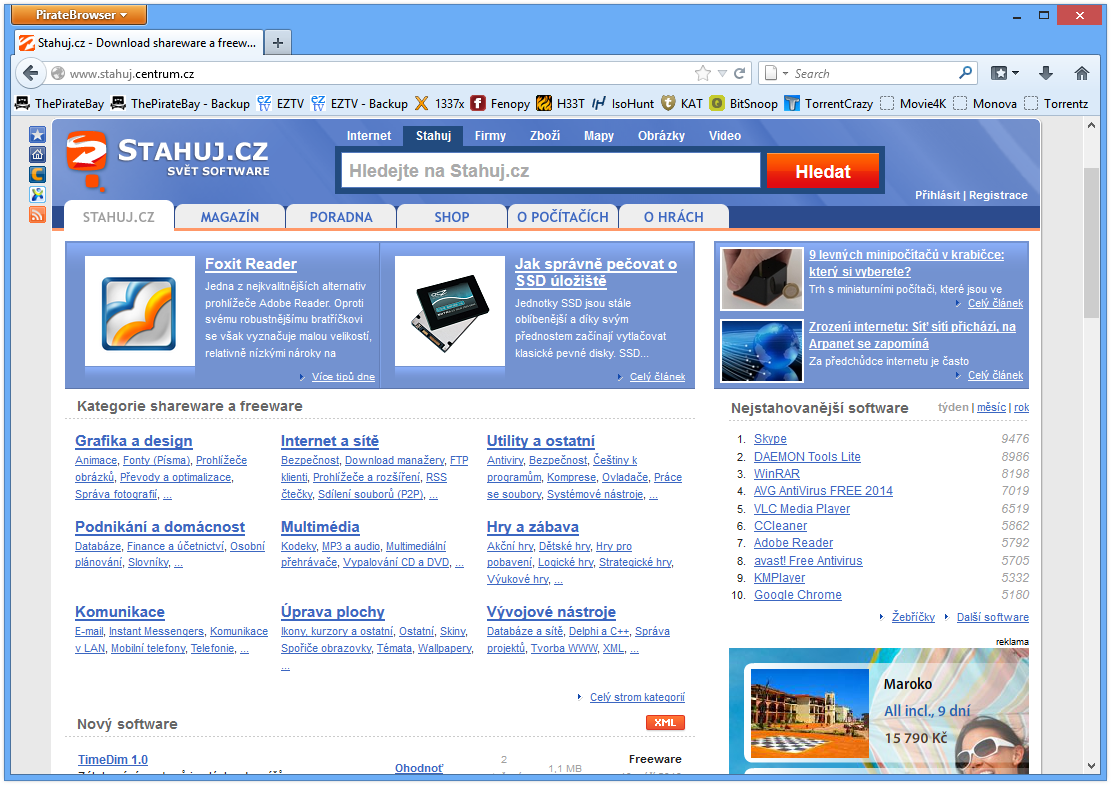Go back using the back arrow
The image size is (1111, 785).
coord(30,73)
